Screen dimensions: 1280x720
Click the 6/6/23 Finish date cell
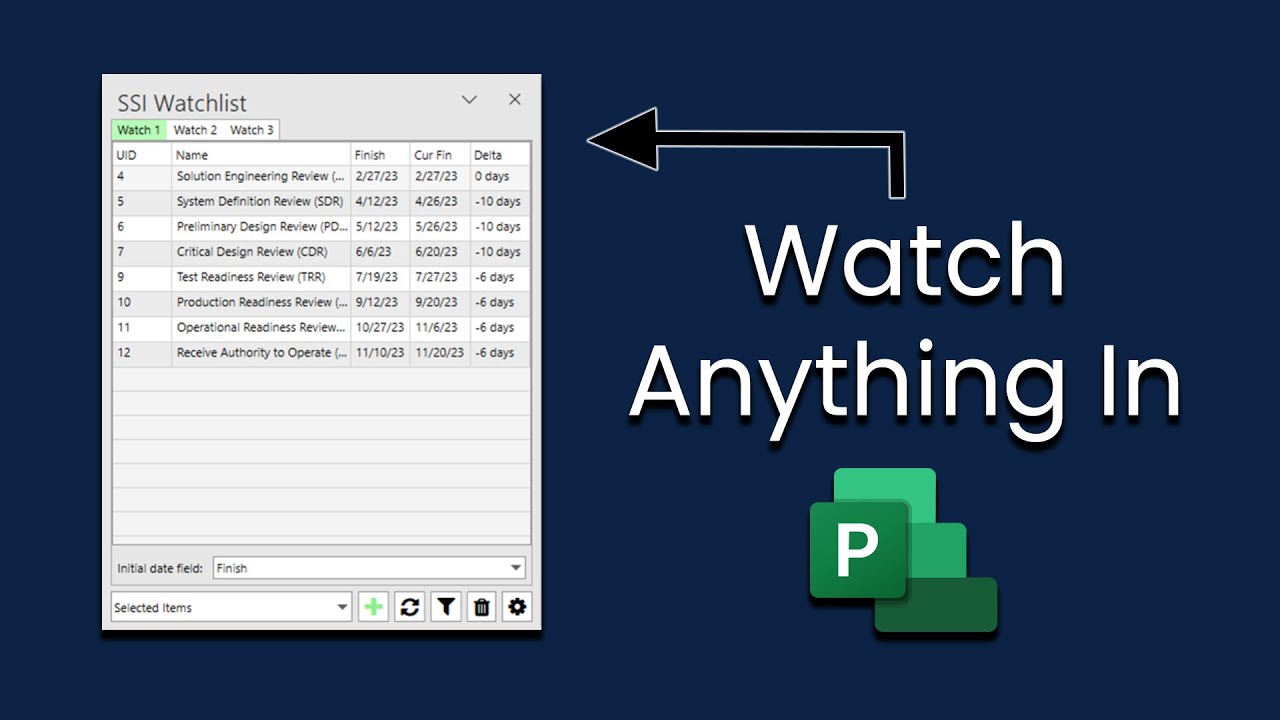point(380,252)
